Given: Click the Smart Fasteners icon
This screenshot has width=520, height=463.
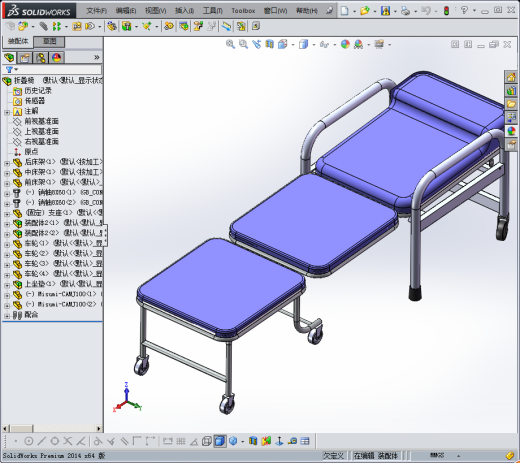Looking at the screenshot, I should click(77, 26).
